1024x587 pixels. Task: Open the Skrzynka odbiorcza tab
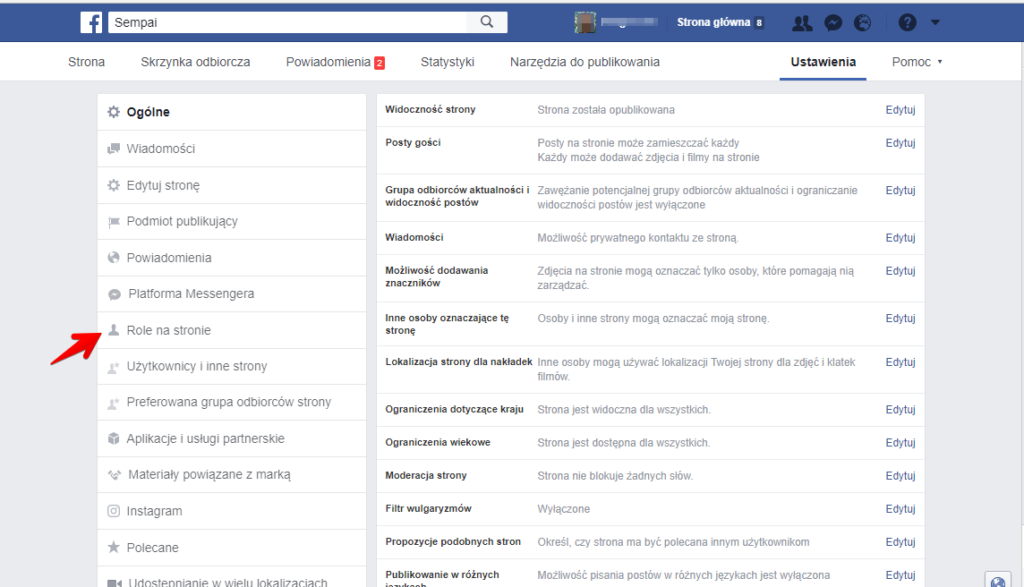195,62
